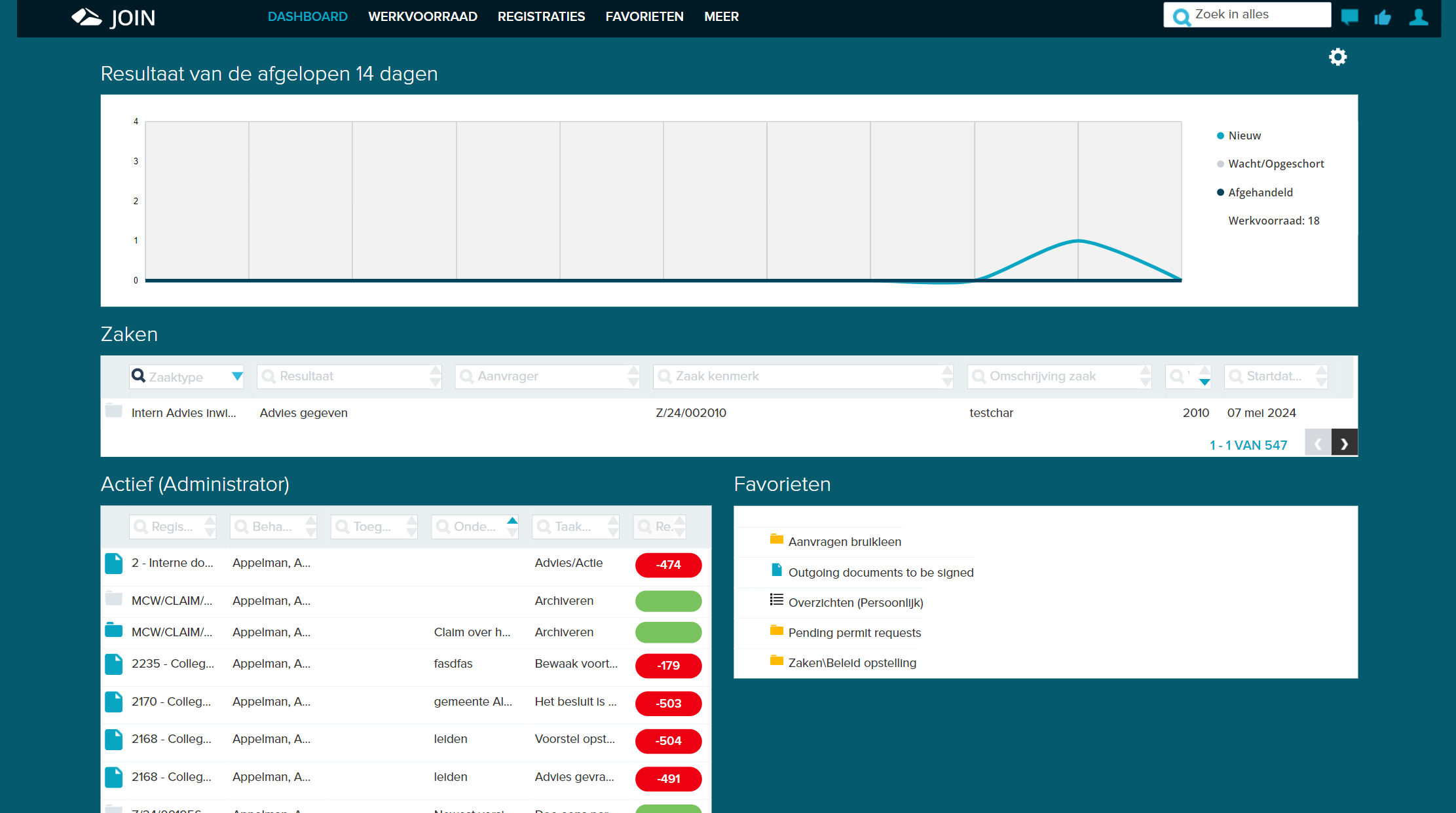Screen dimensions: 1456x813
Task: Open Outgoing documents to be signed
Action: pyautogui.click(x=881, y=573)
